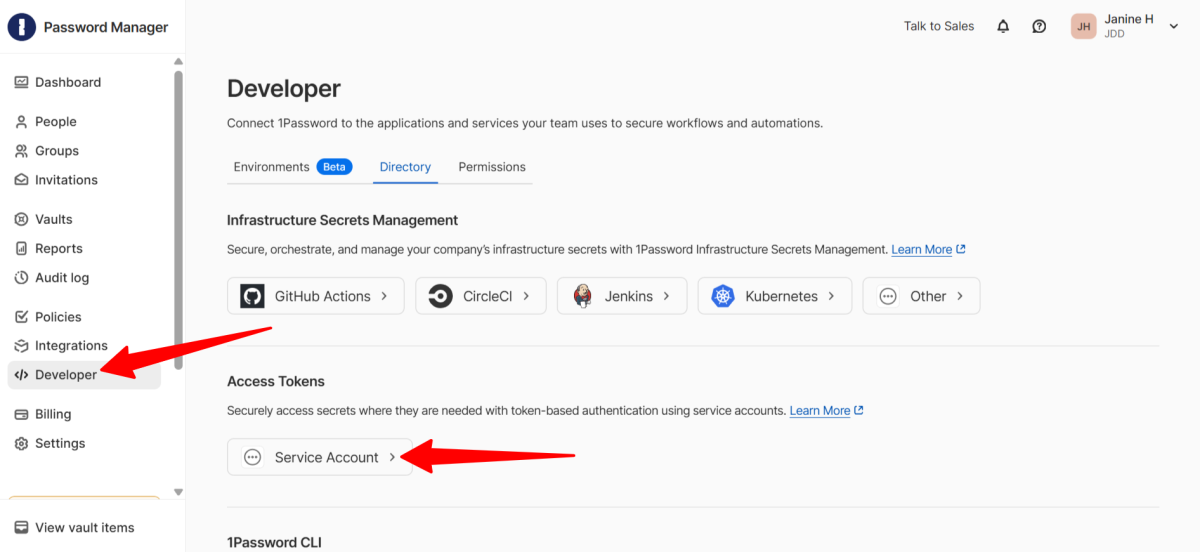Click the sidebar scroll up arrow
Viewport: 1200px width, 552px height.
[x=178, y=61]
